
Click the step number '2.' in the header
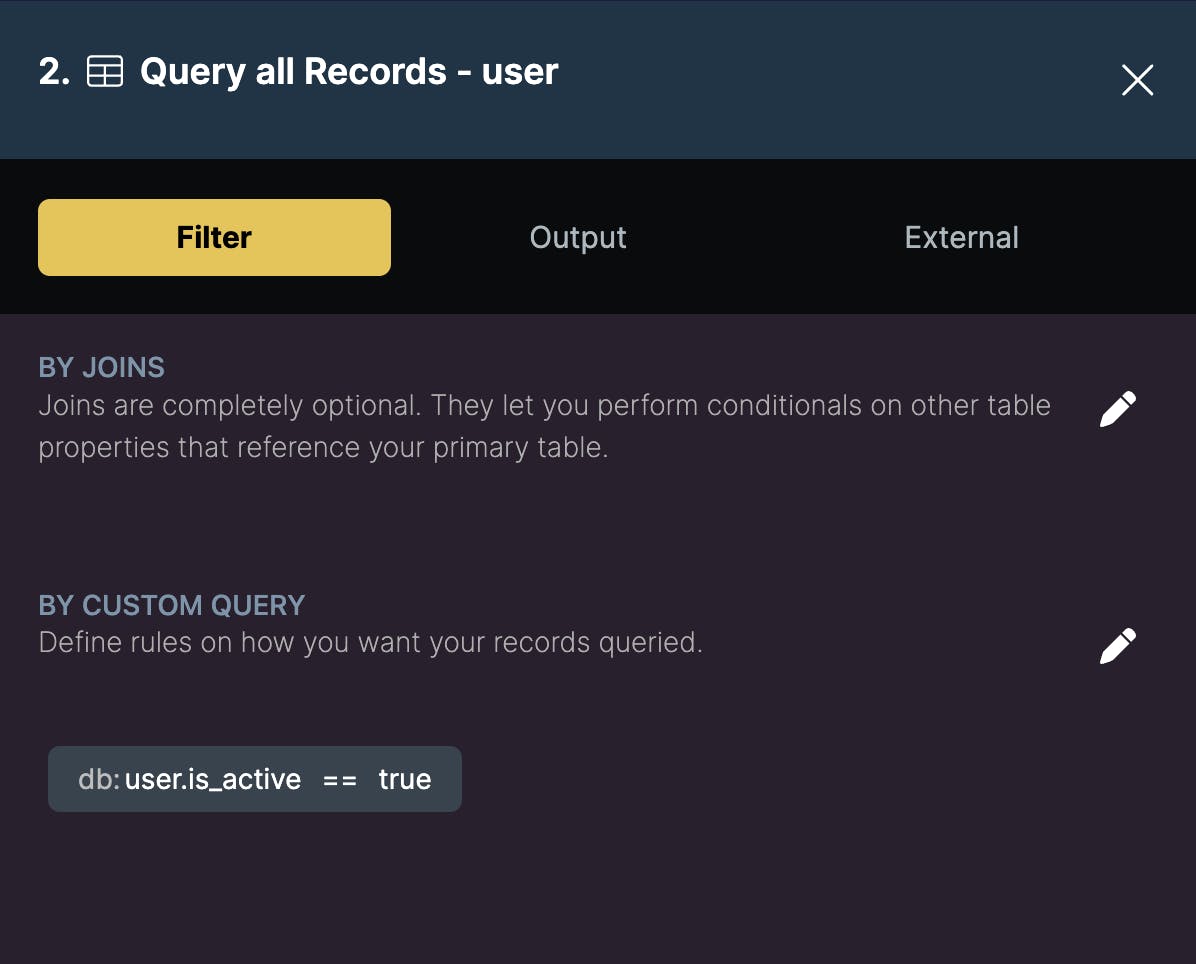[54, 72]
